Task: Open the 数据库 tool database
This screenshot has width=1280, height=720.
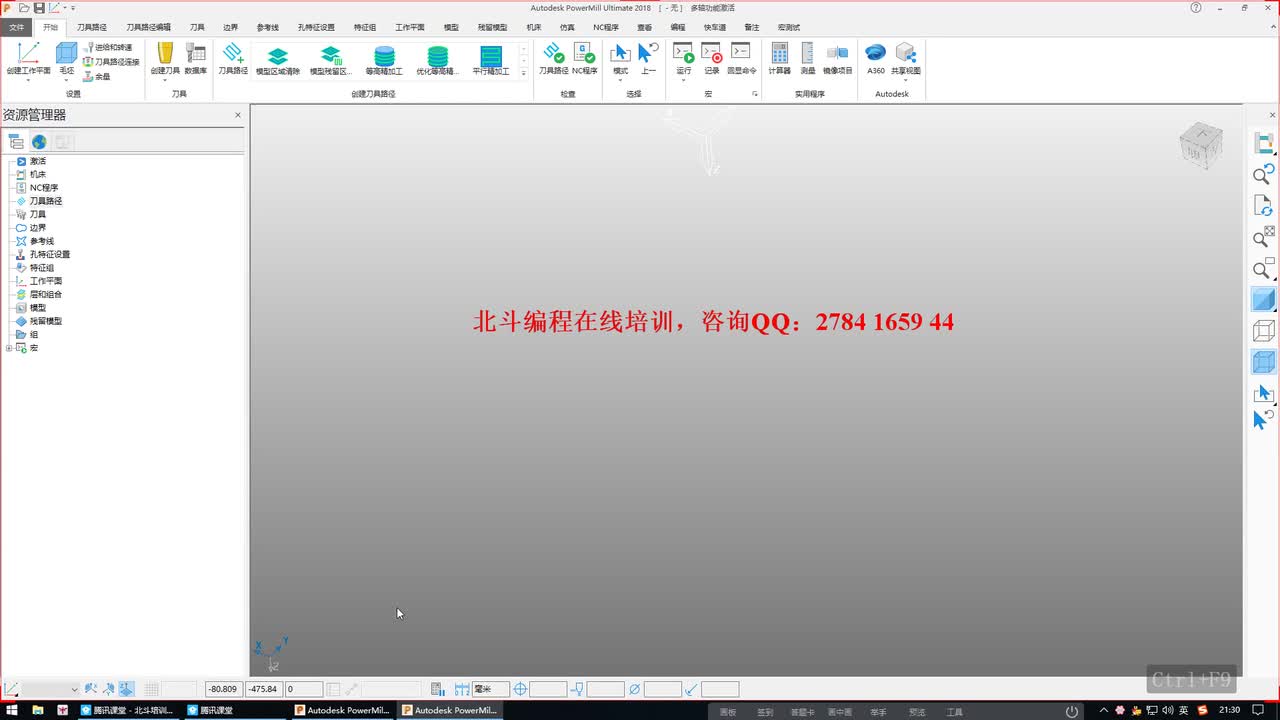Action: click(196, 58)
